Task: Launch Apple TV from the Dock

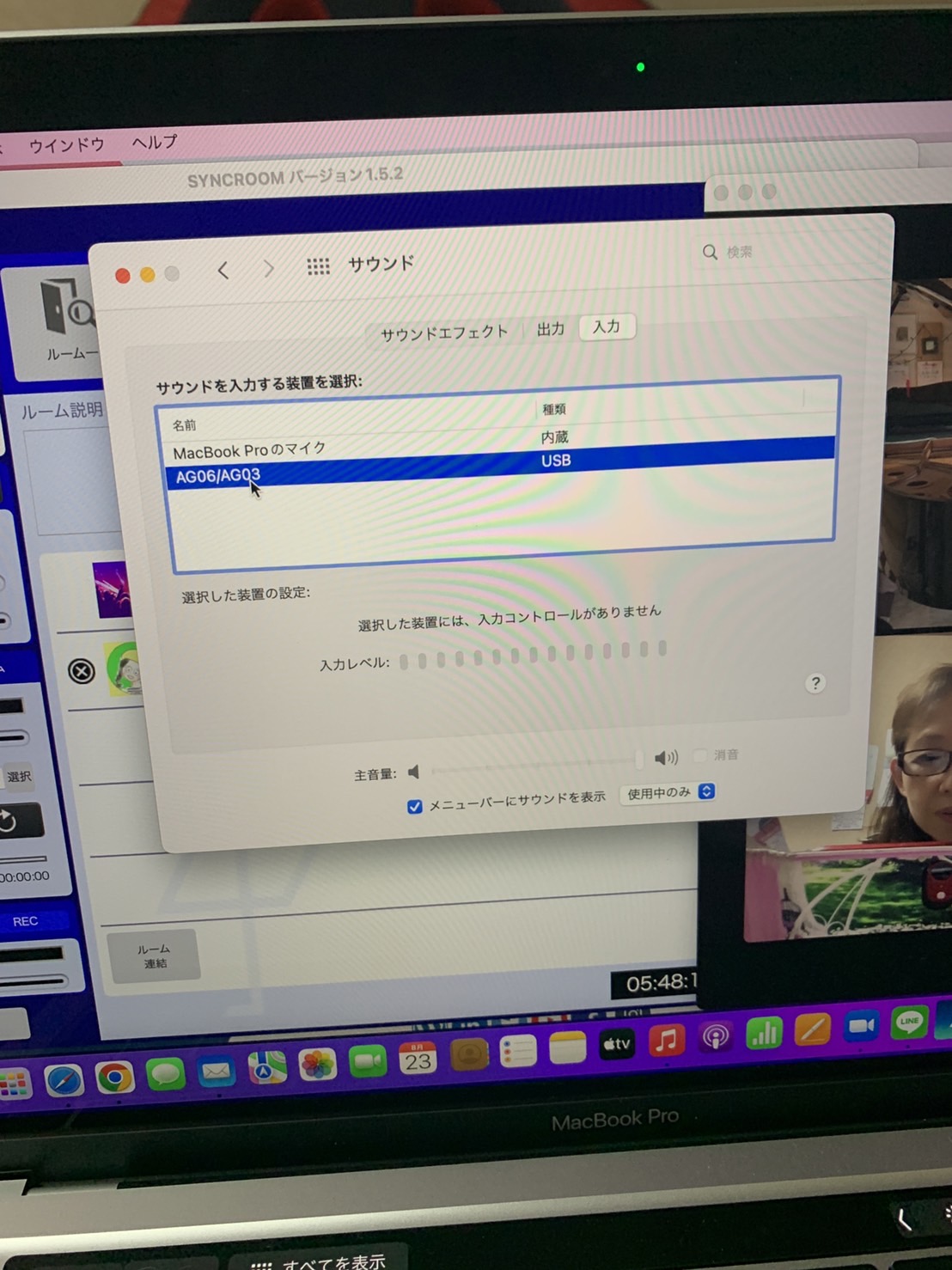Action: click(616, 1044)
